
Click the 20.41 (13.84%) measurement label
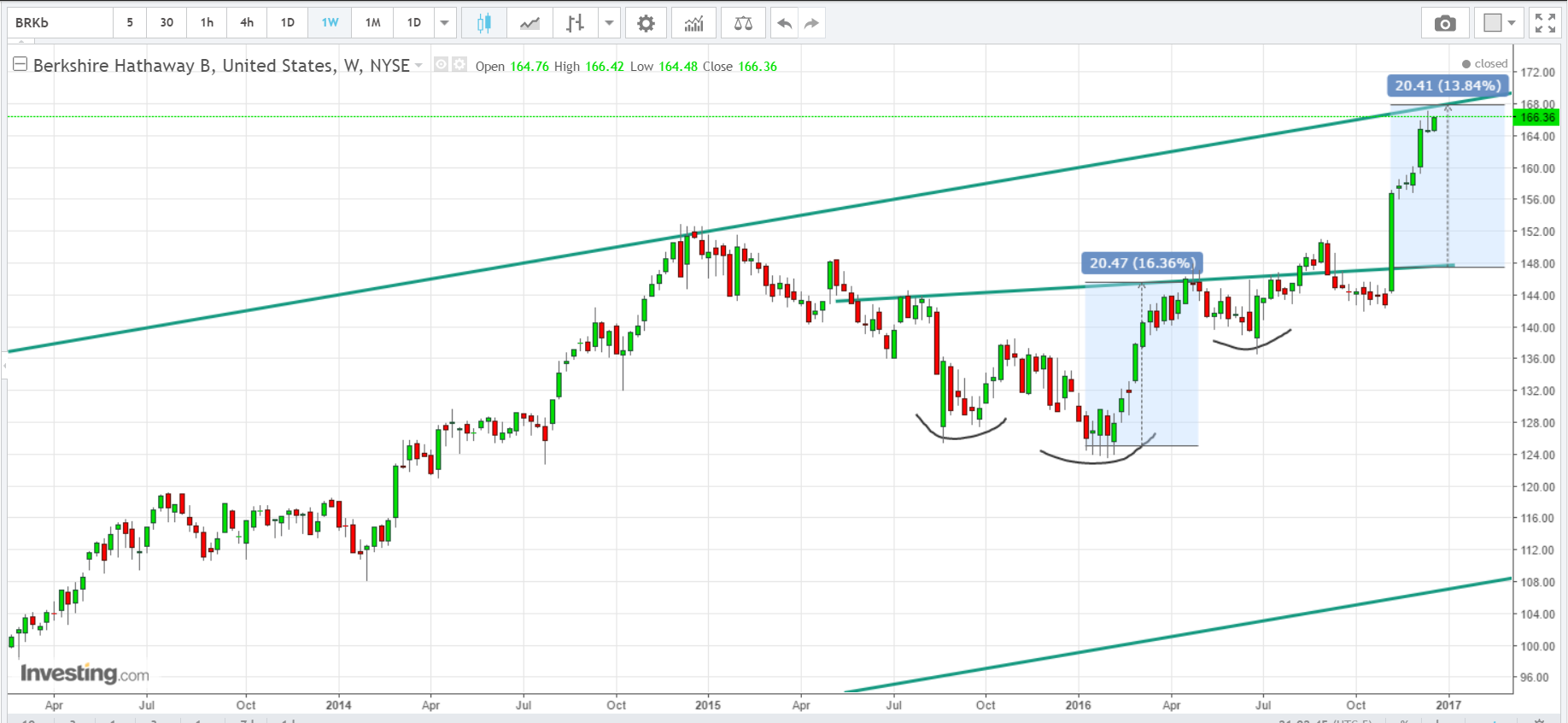(1448, 85)
